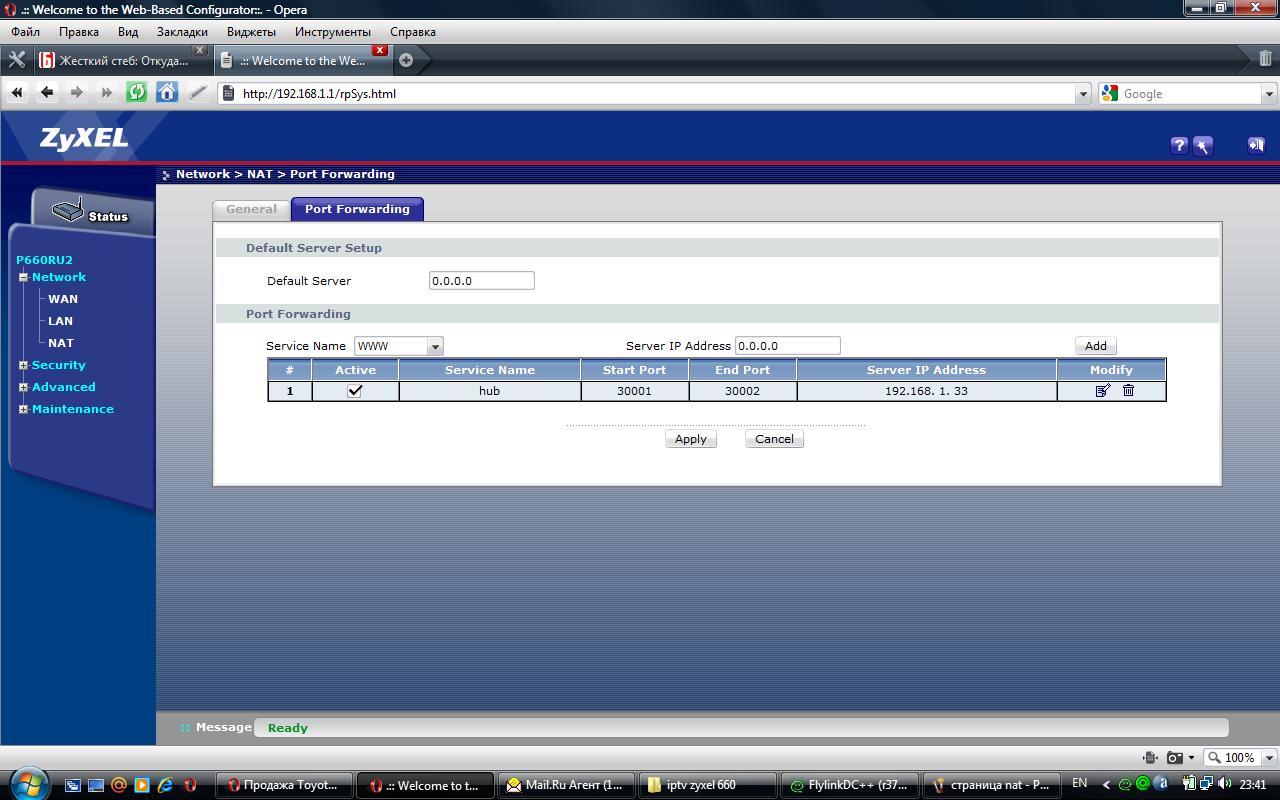This screenshot has width=1280, height=800.
Task: Expand the Maintenance tree node
Action: (23, 409)
